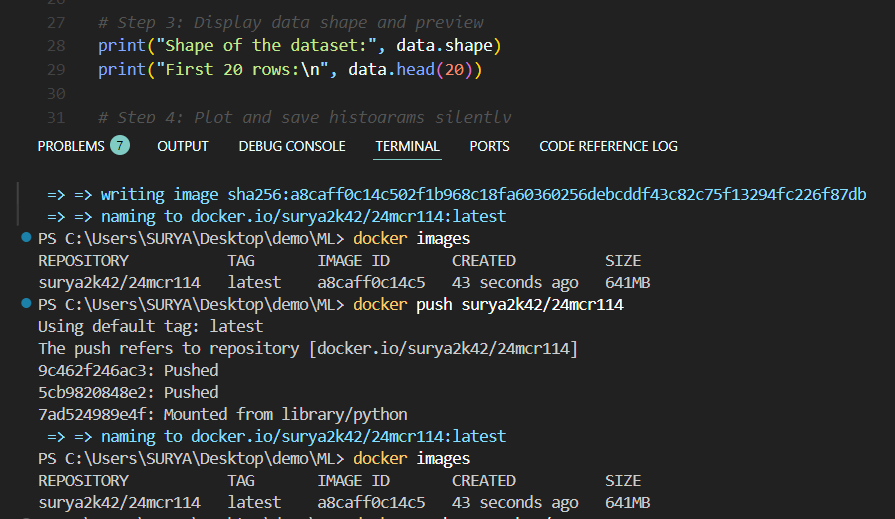
Task: Click the SIZE header in last images table
Action: 623,480
